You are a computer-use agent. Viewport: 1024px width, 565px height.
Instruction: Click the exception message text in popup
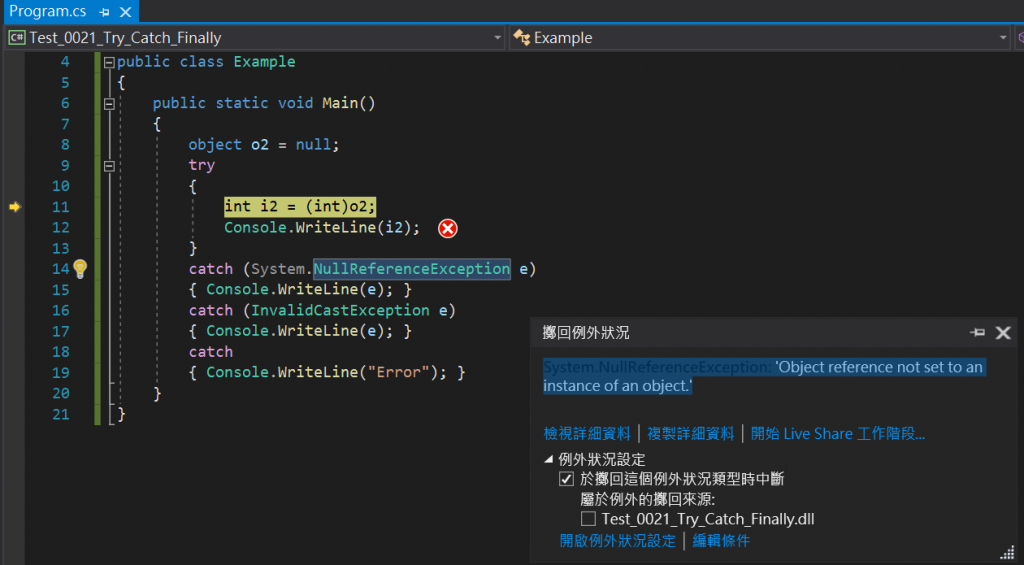pyautogui.click(x=763, y=376)
